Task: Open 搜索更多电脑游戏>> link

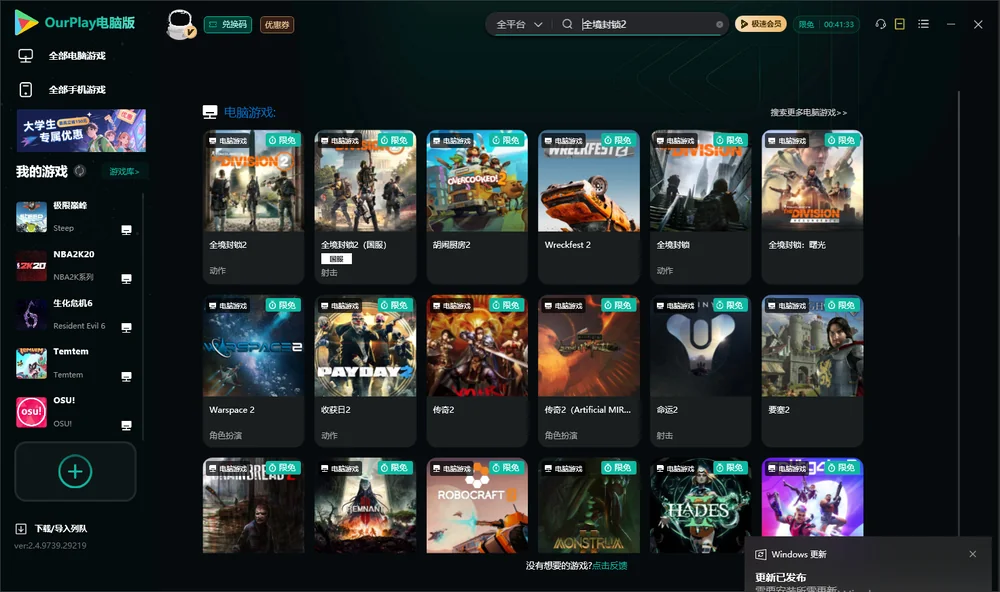Action: pyautogui.click(x=808, y=112)
